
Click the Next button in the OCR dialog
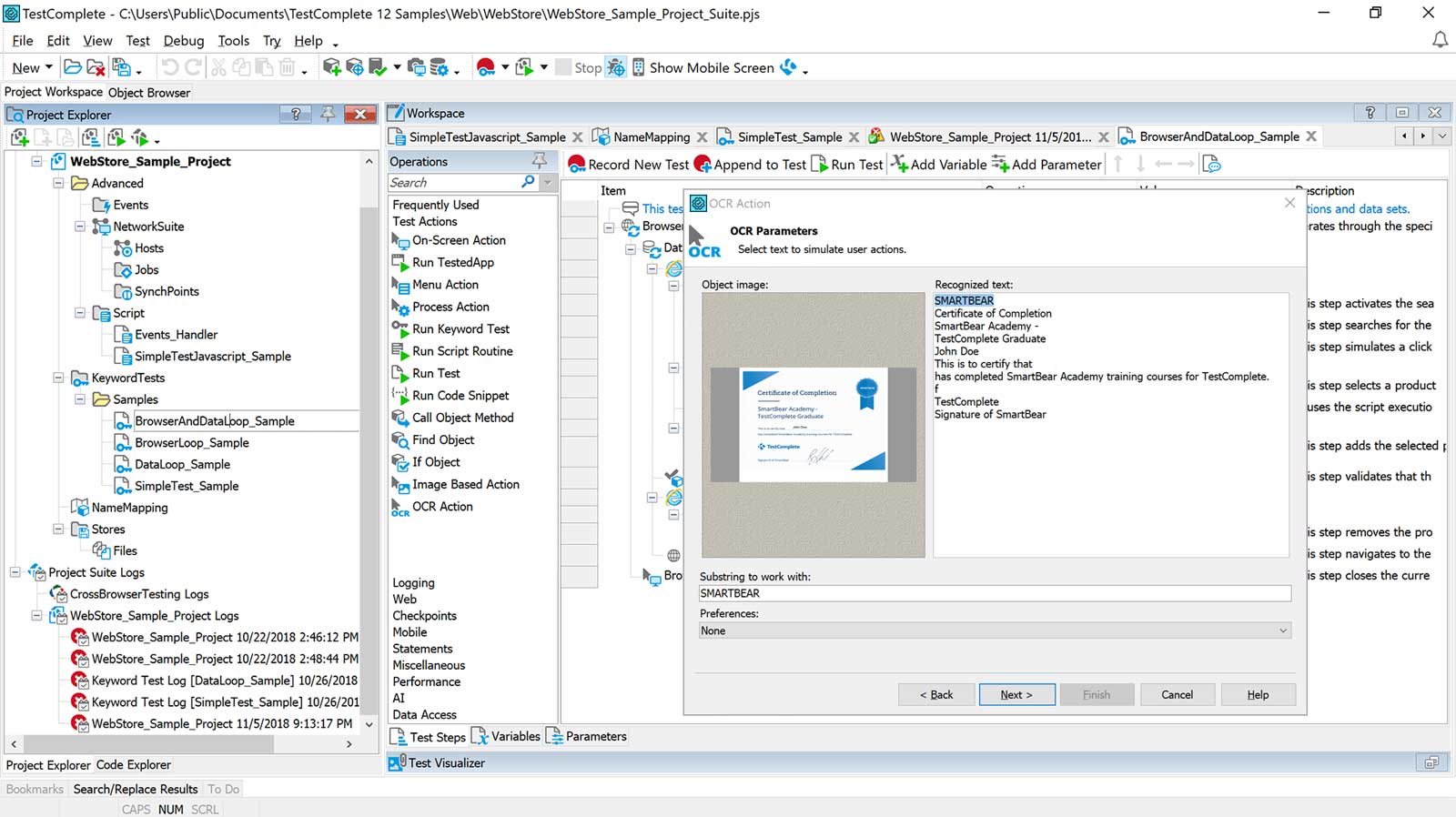pyautogui.click(x=1016, y=695)
